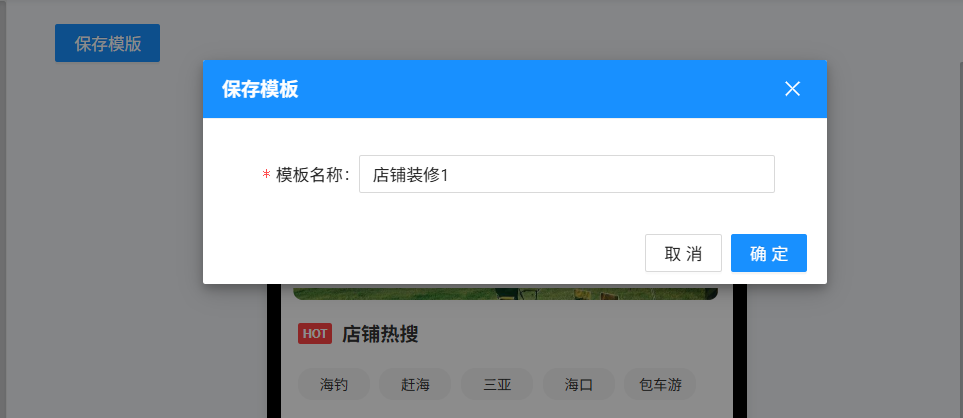Close the 保存模板 dialog with X icon
963x418 pixels.
[x=792, y=89]
